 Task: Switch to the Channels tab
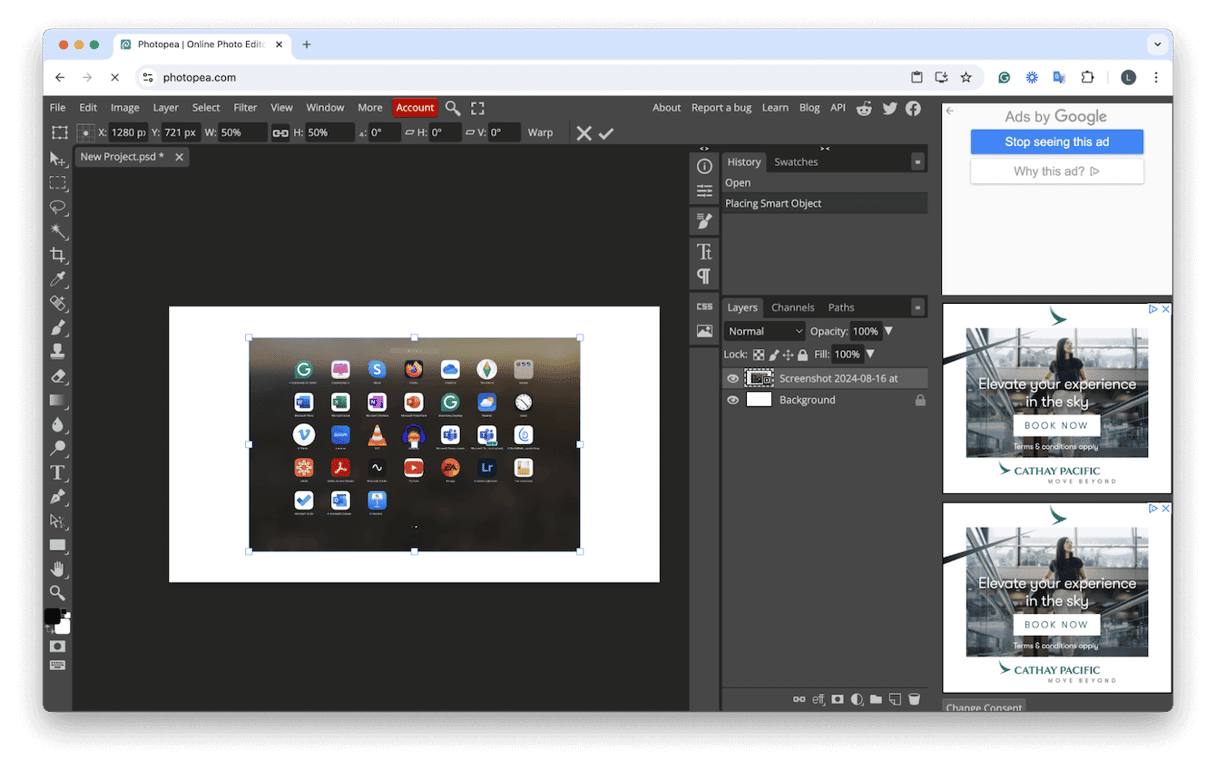(x=792, y=308)
